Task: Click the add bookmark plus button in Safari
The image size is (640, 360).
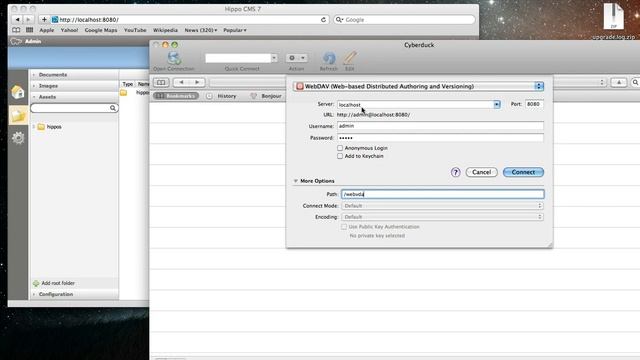Action: 44,19
